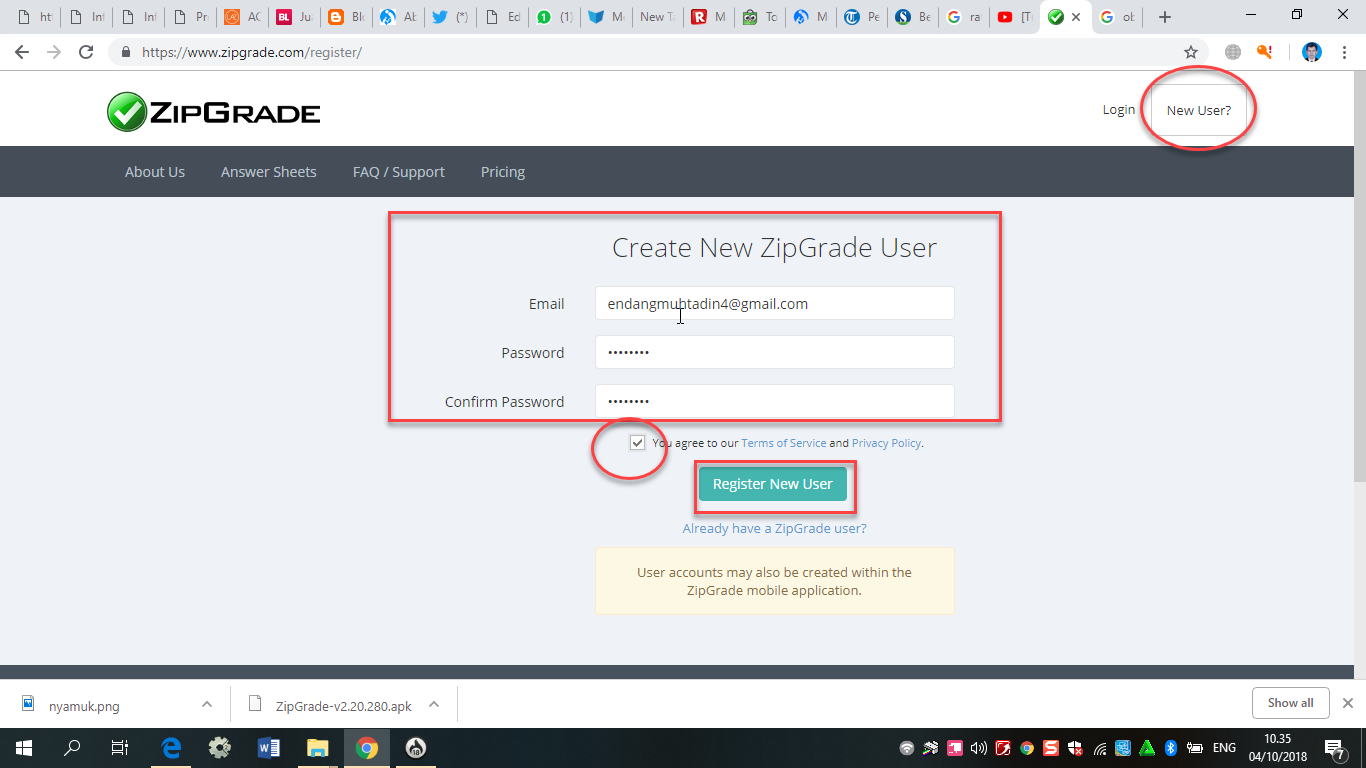Open Pricing navigation item
This screenshot has height=768, width=1366.
(x=503, y=172)
